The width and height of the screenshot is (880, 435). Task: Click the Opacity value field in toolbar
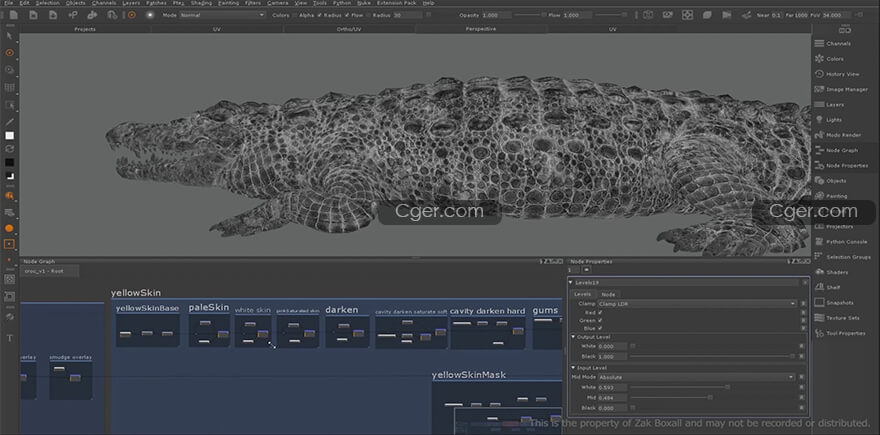point(497,15)
